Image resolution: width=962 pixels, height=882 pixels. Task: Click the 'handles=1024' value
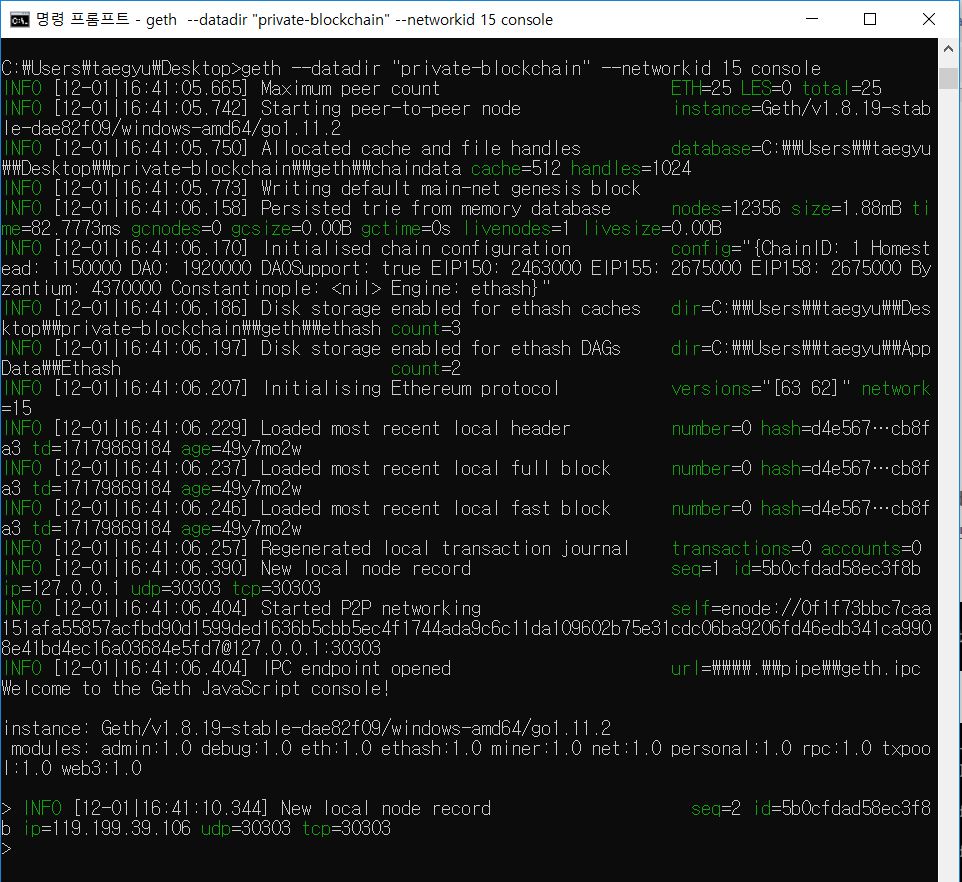click(631, 169)
